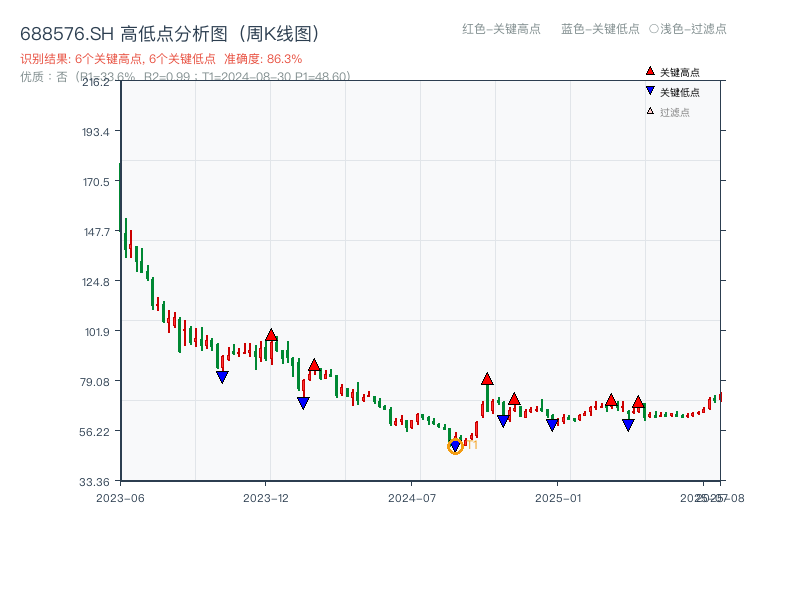Click the blue triangle icon in the legend
This screenshot has width=800, height=600.
650,91
